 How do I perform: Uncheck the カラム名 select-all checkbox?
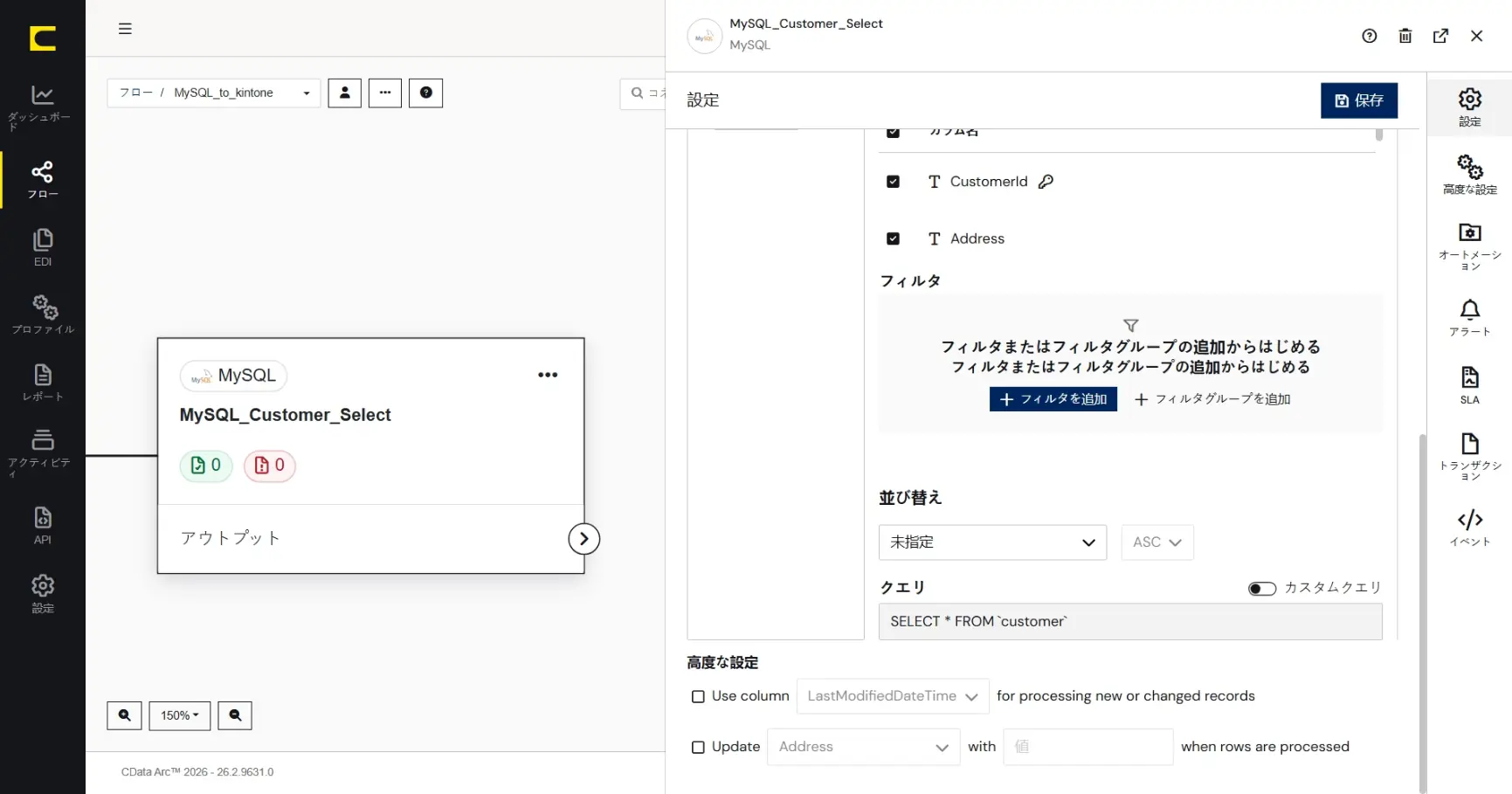(893, 133)
